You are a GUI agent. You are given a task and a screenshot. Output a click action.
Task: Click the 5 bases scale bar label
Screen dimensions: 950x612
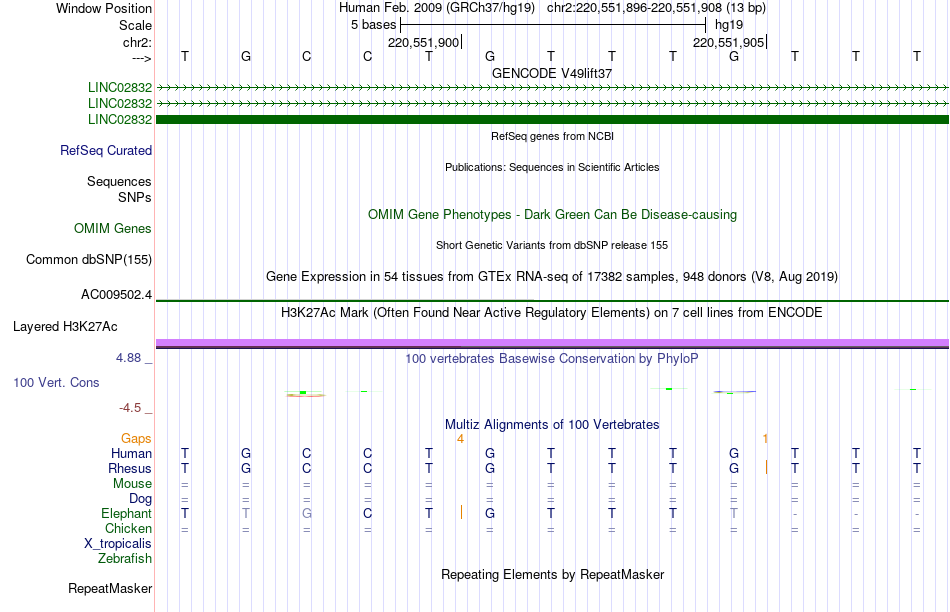pos(373,25)
